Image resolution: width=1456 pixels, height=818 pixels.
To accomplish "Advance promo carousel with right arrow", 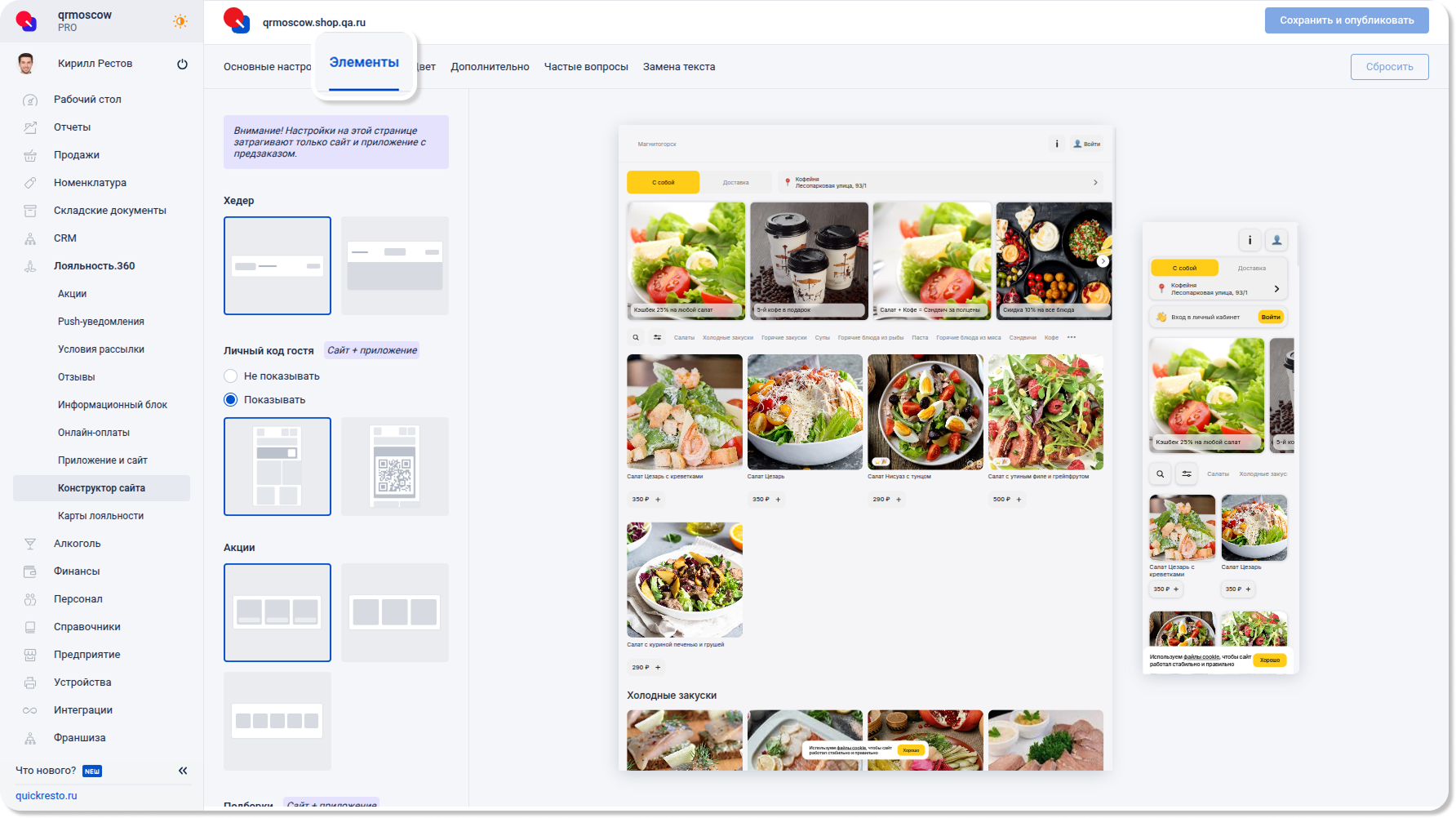I will coord(1103,261).
